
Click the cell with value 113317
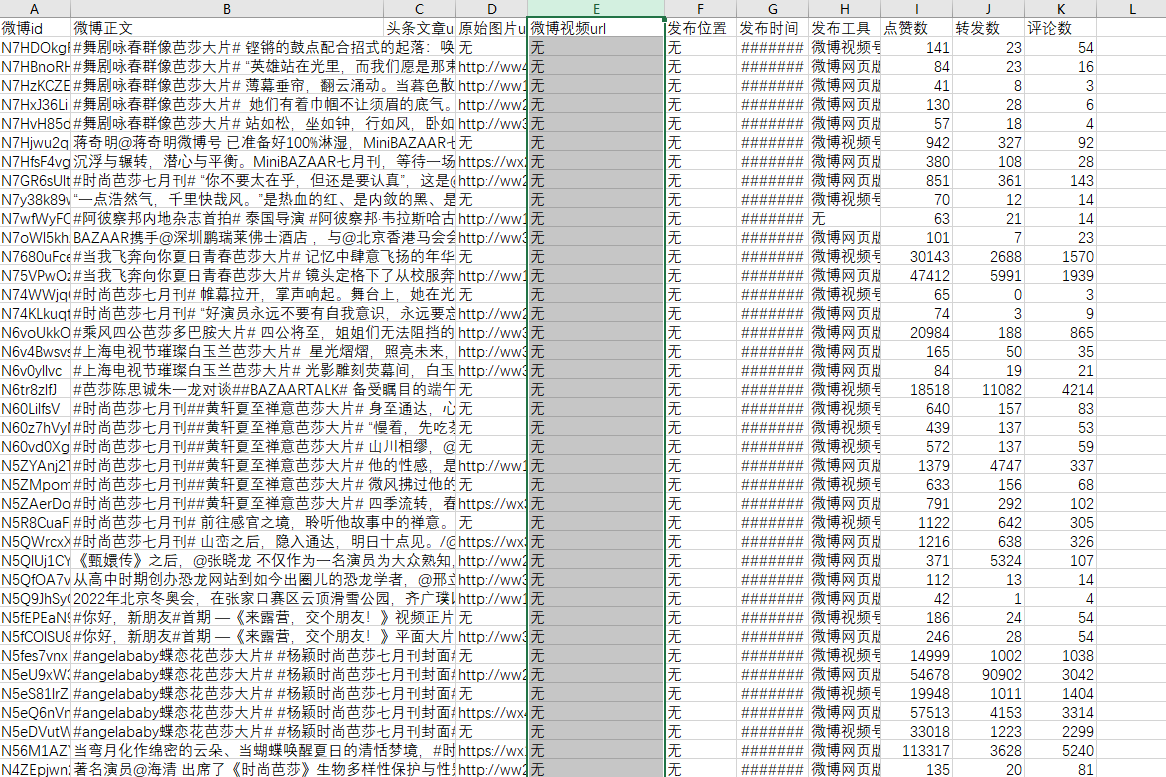[x=925, y=750]
